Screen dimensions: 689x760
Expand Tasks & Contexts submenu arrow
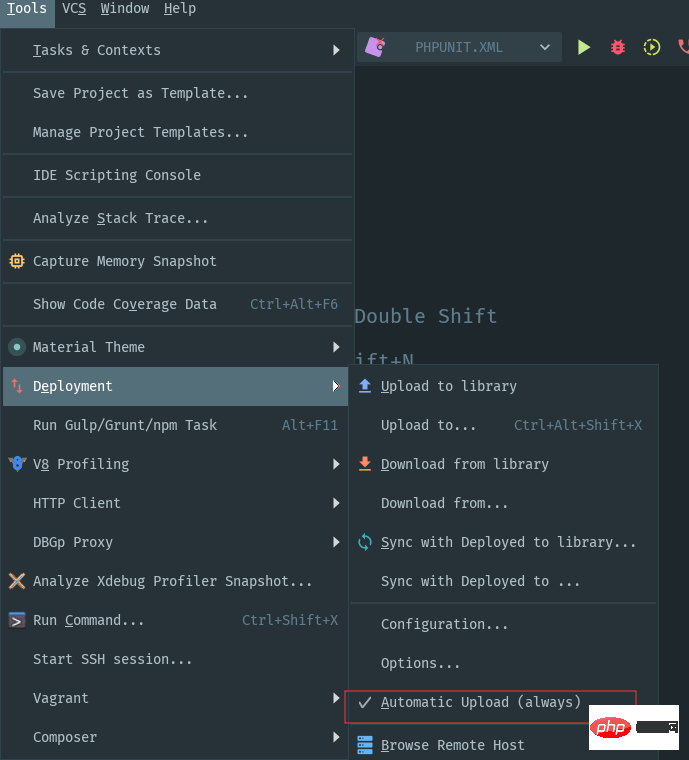coord(336,50)
